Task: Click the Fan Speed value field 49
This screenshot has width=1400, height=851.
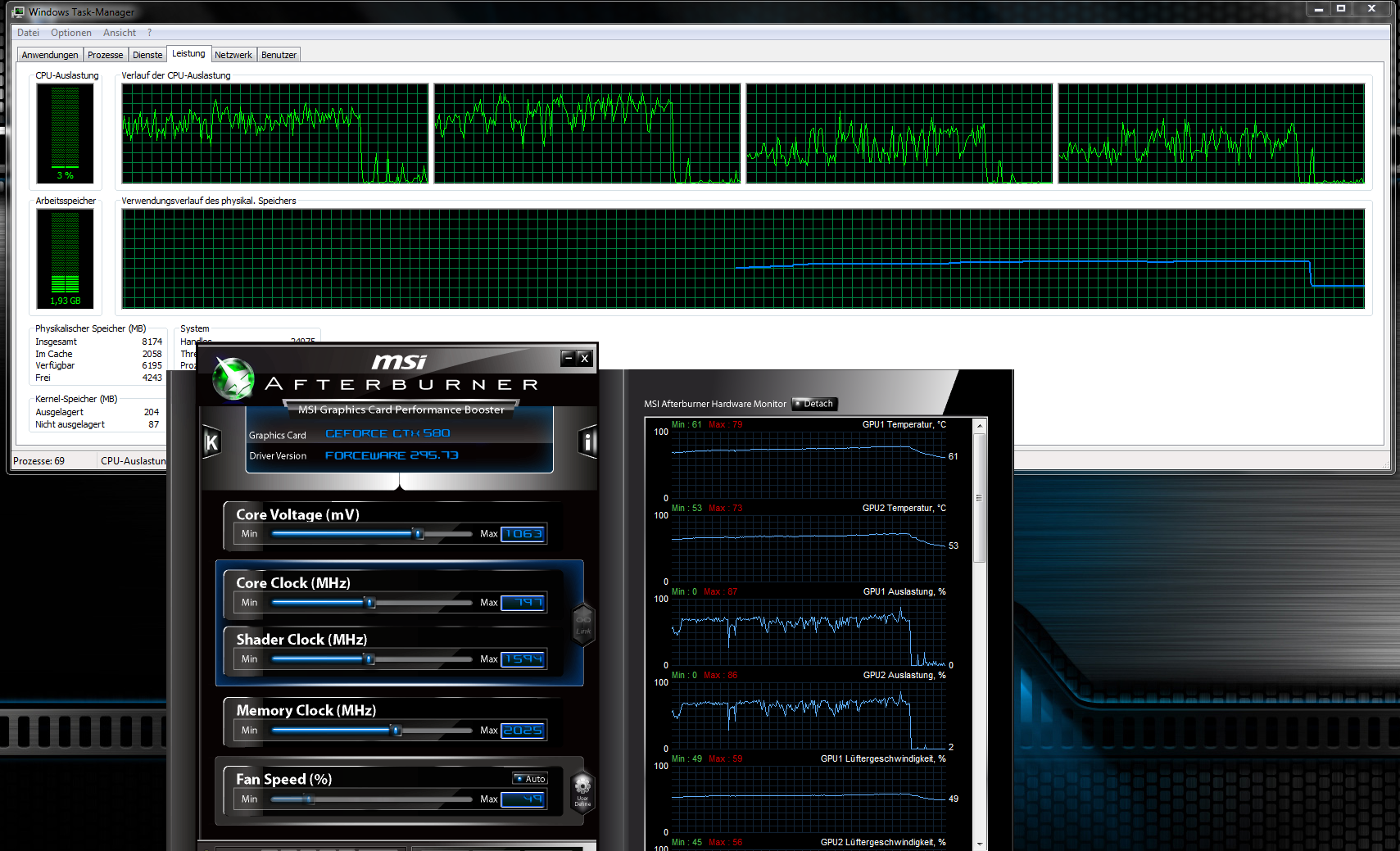Action: [523, 799]
